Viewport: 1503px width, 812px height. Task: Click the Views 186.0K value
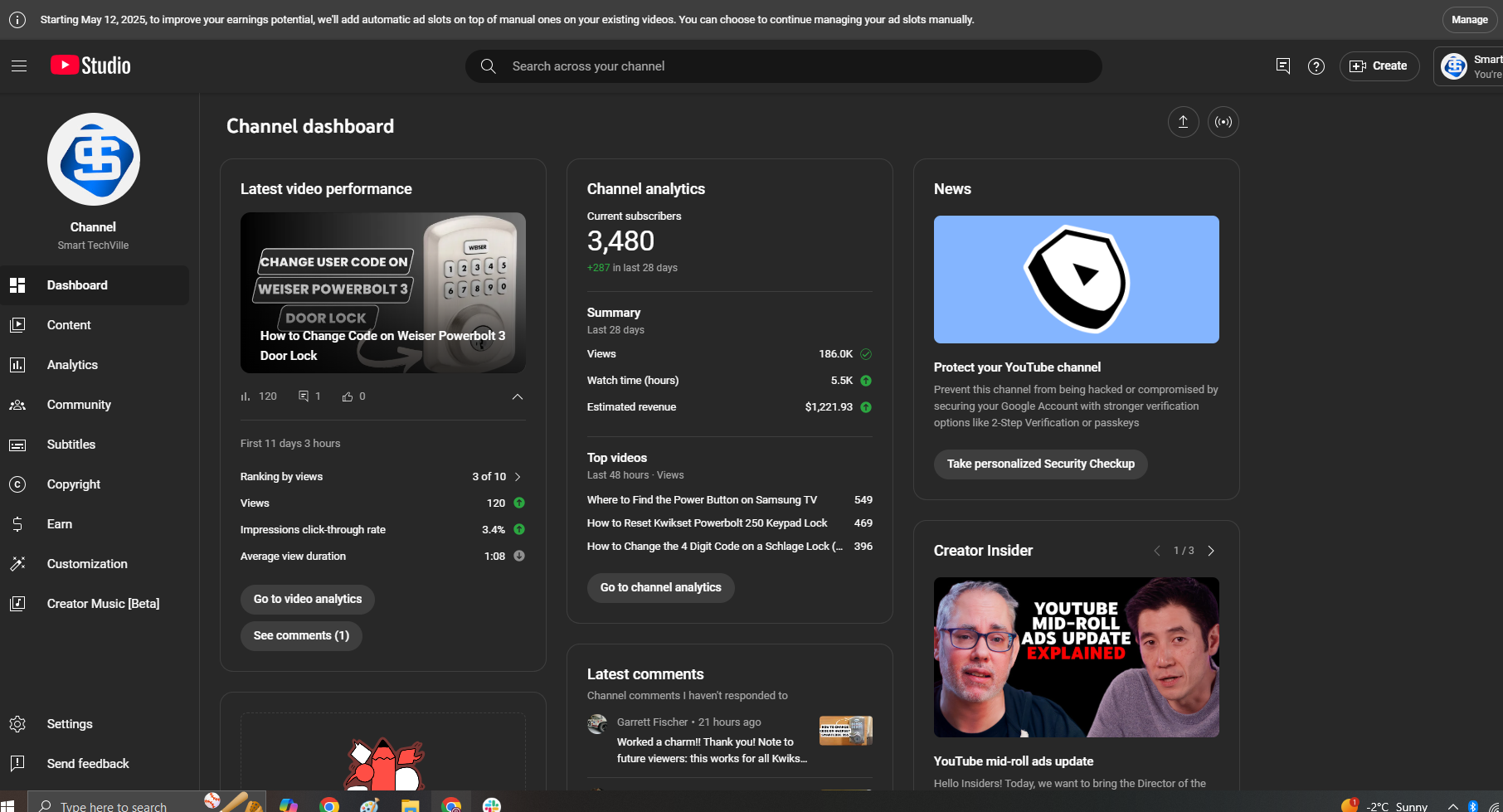coord(835,354)
